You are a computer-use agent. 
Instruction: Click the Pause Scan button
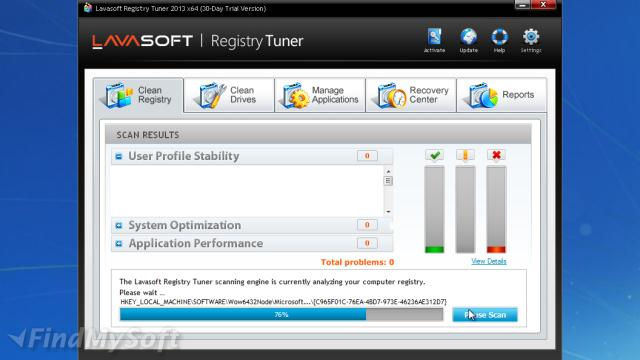(485, 315)
